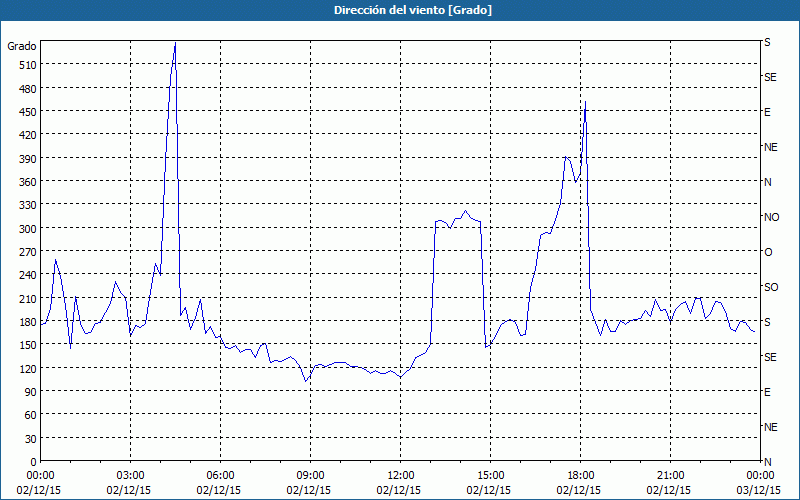Viewport: 800px width, 500px height.
Task: Click the 60 degree axis label
Action: click(31, 415)
